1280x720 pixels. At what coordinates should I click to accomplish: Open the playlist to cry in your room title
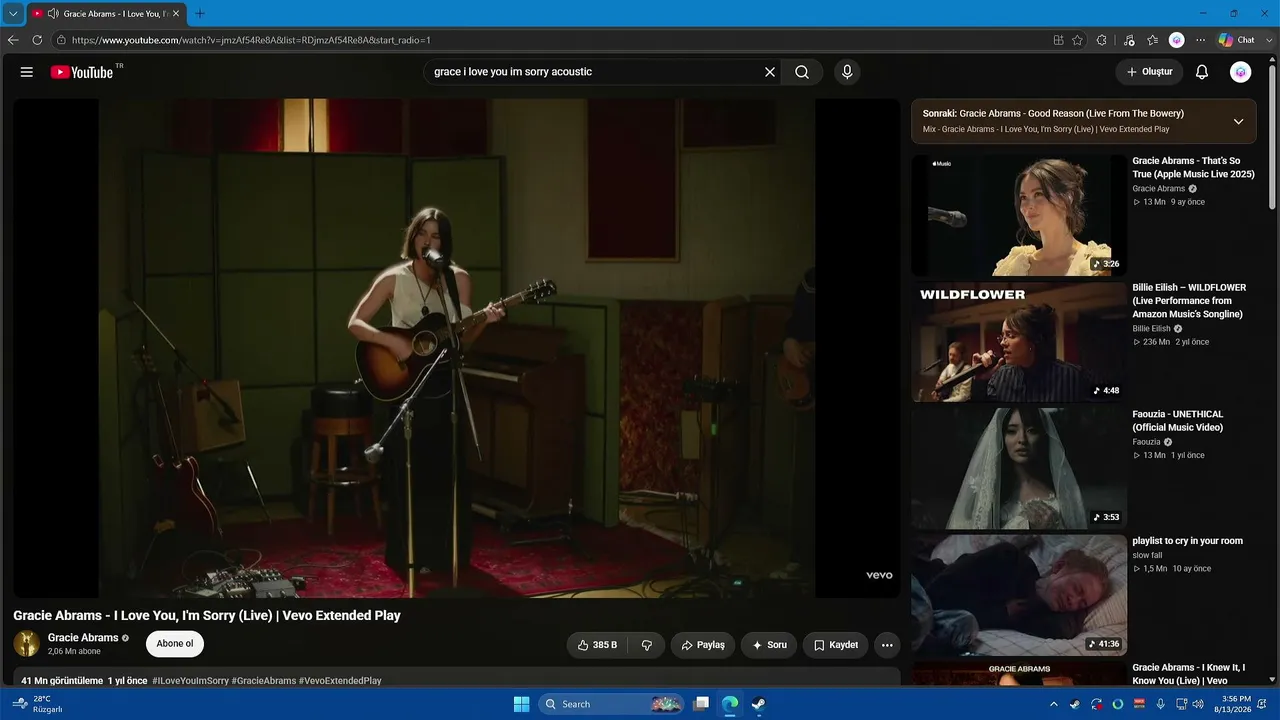[1187, 541]
